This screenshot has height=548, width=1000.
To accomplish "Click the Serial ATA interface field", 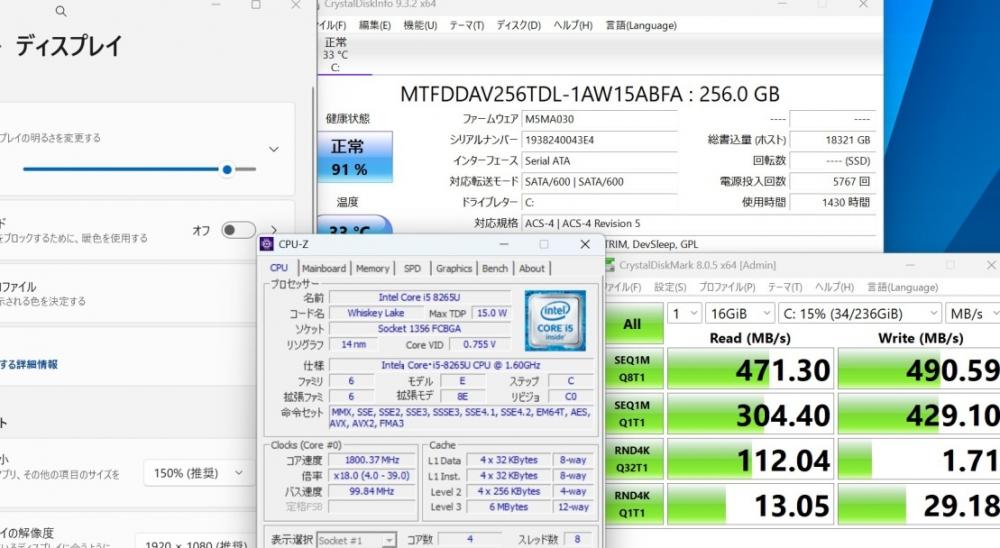I will (x=599, y=161).
